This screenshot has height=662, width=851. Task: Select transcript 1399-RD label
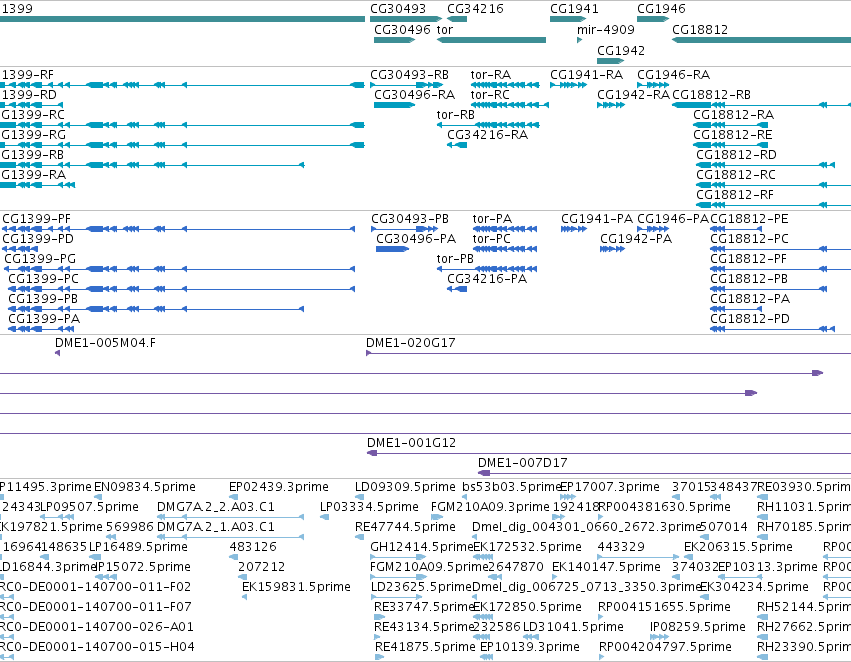click(x=29, y=94)
